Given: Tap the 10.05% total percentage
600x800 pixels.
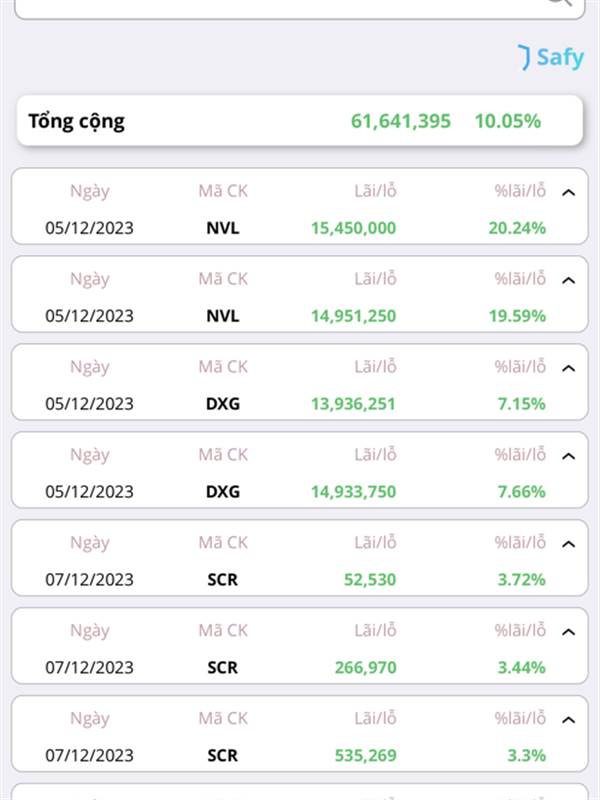Looking at the screenshot, I should click(508, 121).
